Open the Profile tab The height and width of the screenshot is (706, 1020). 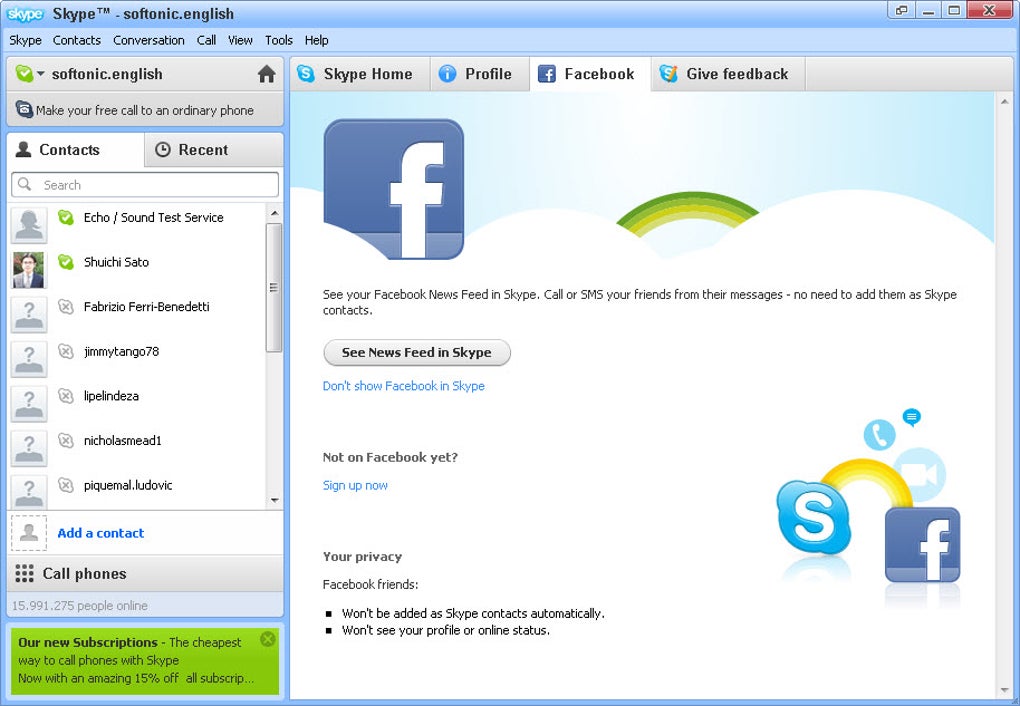479,74
